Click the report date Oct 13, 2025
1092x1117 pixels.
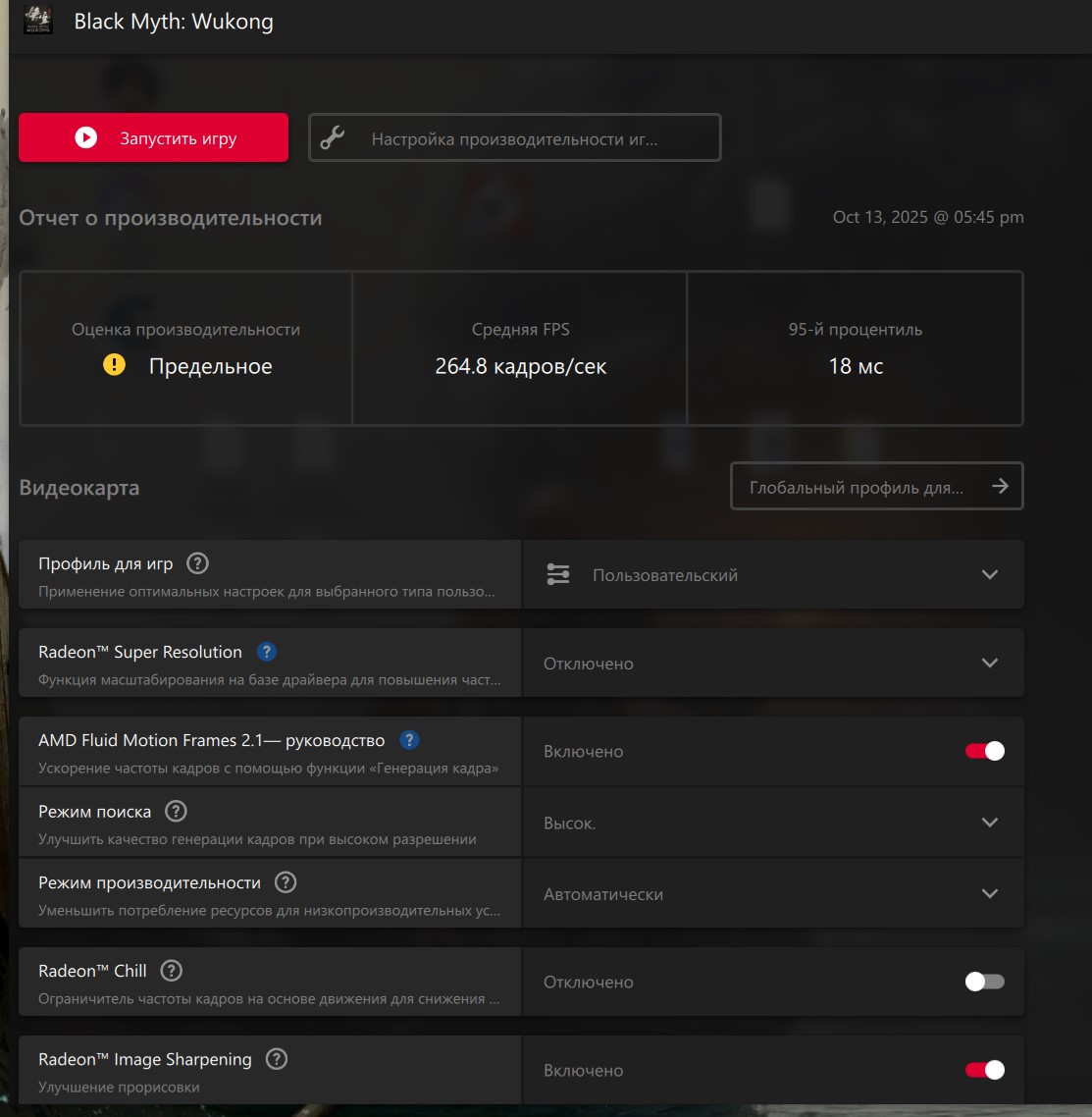coord(928,217)
